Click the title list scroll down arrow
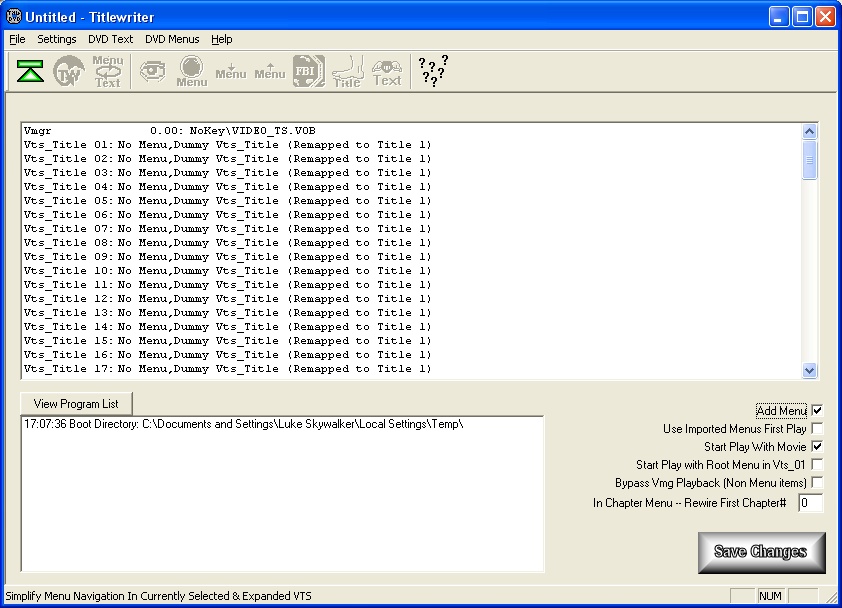The image size is (842, 608). pos(810,370)
